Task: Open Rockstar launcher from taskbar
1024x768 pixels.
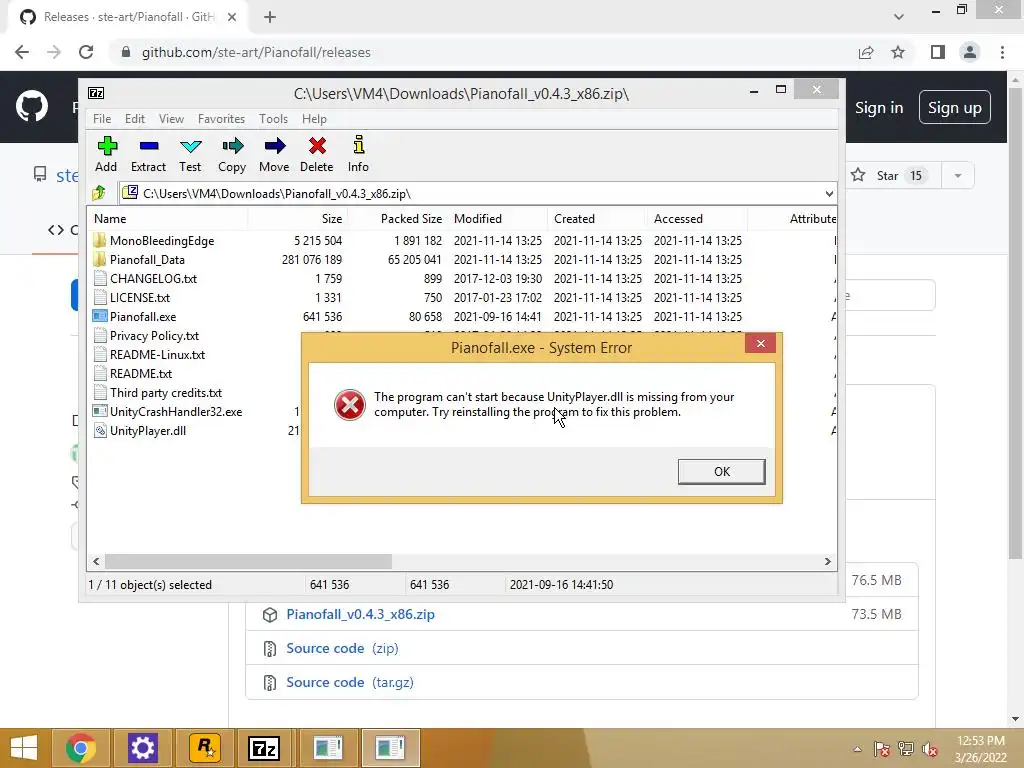Action: point(205,748)
